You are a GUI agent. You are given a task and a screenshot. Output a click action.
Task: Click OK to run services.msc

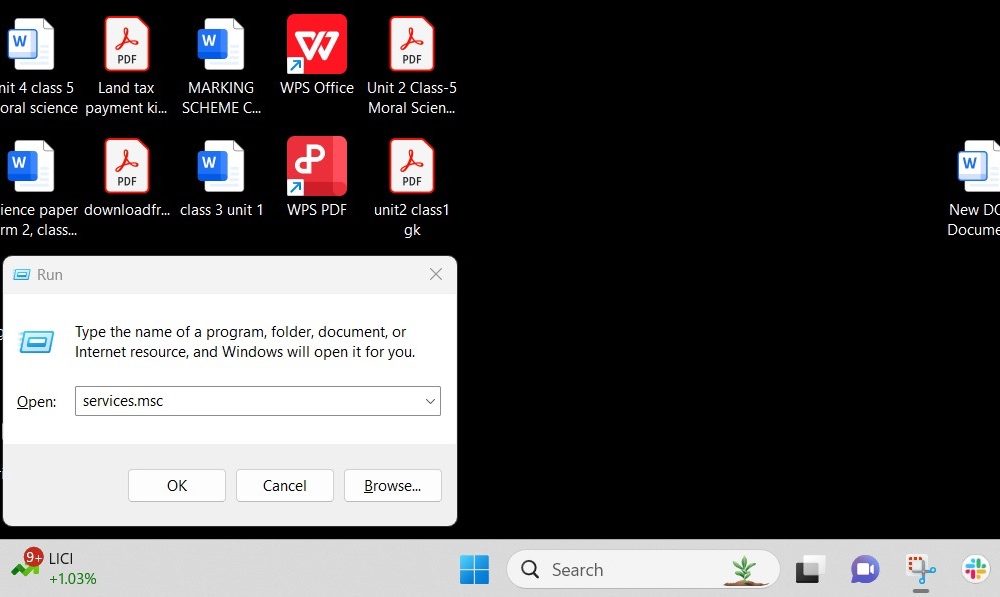coord(177,486)
